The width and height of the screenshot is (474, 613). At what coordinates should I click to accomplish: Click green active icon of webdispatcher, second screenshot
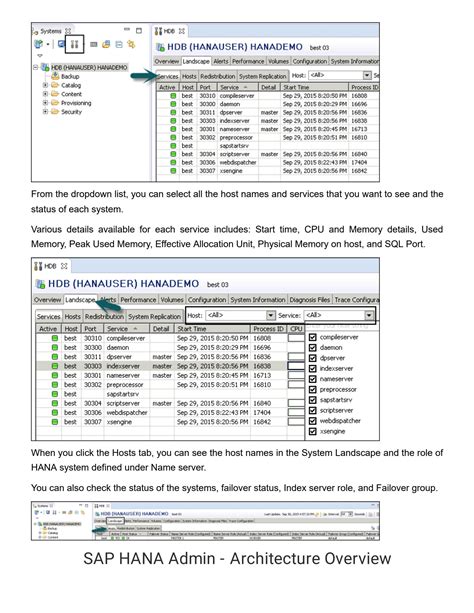(55, 412)
